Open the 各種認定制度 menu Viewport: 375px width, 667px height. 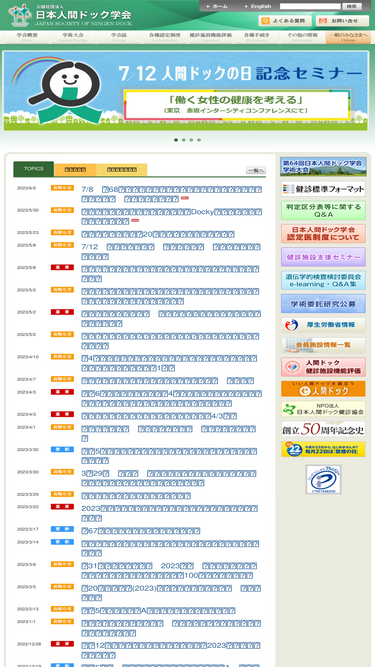[165, 37]
